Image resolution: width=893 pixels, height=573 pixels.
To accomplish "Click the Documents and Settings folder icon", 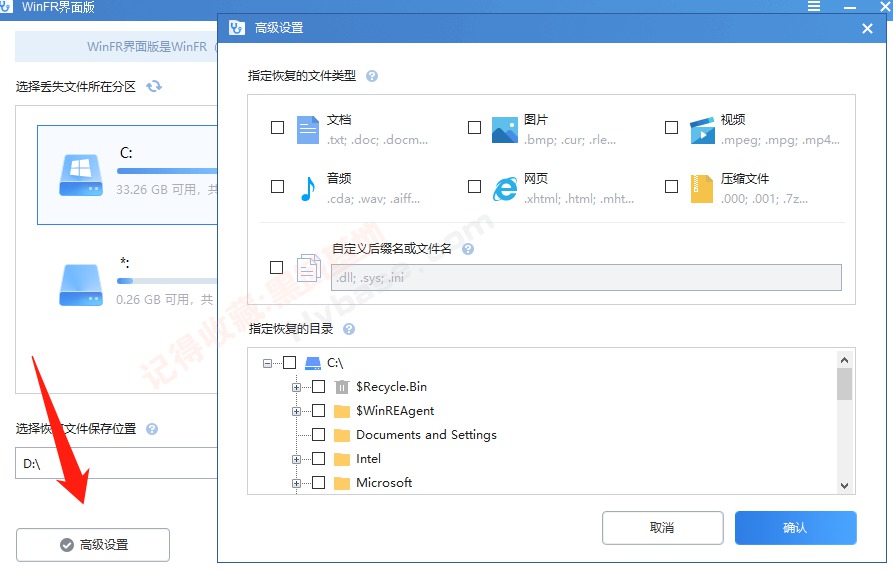I will (342, 435).
